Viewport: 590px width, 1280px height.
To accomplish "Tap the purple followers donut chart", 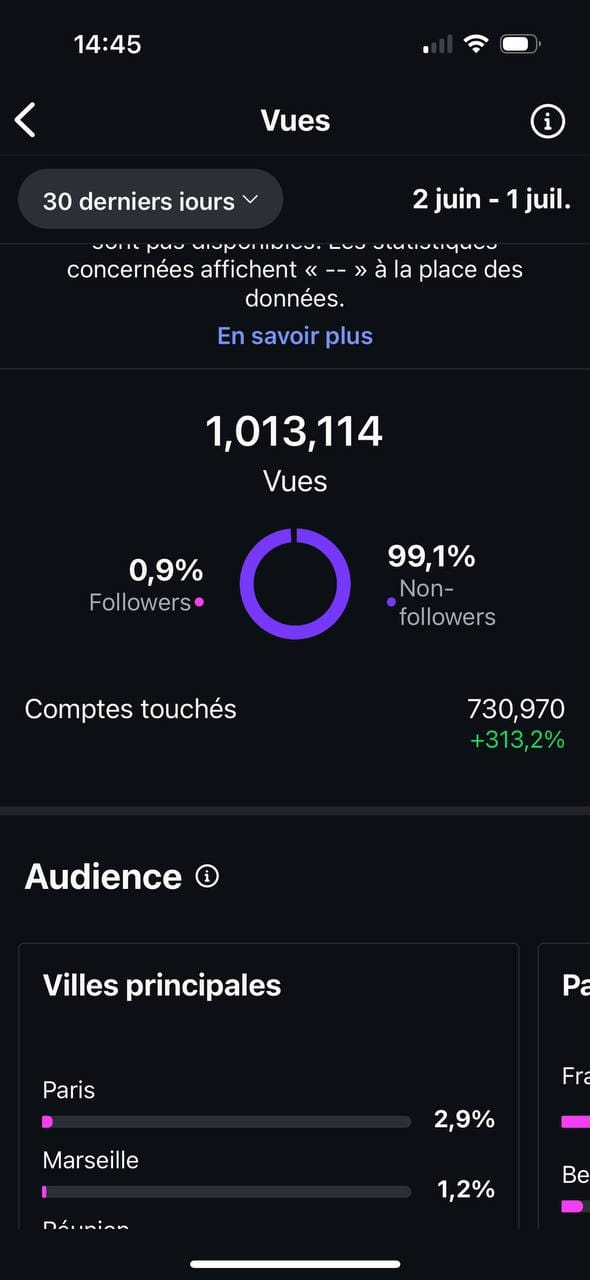I will (295, 584).
